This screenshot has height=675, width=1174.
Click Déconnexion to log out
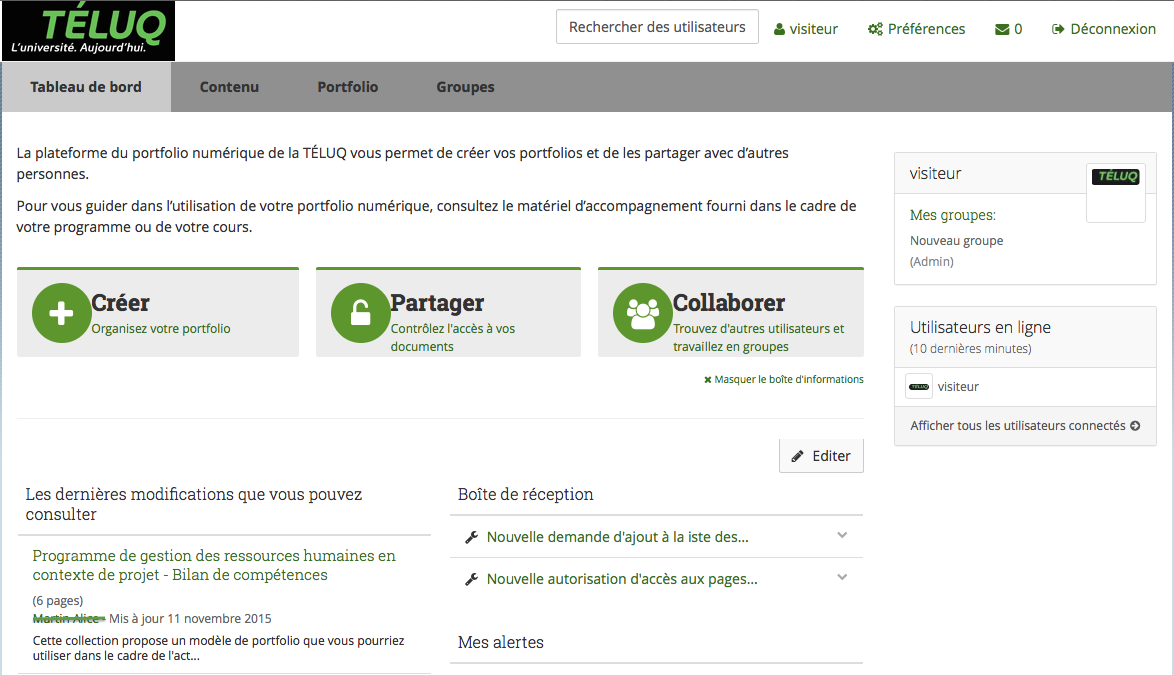(x=1104, y=29)
